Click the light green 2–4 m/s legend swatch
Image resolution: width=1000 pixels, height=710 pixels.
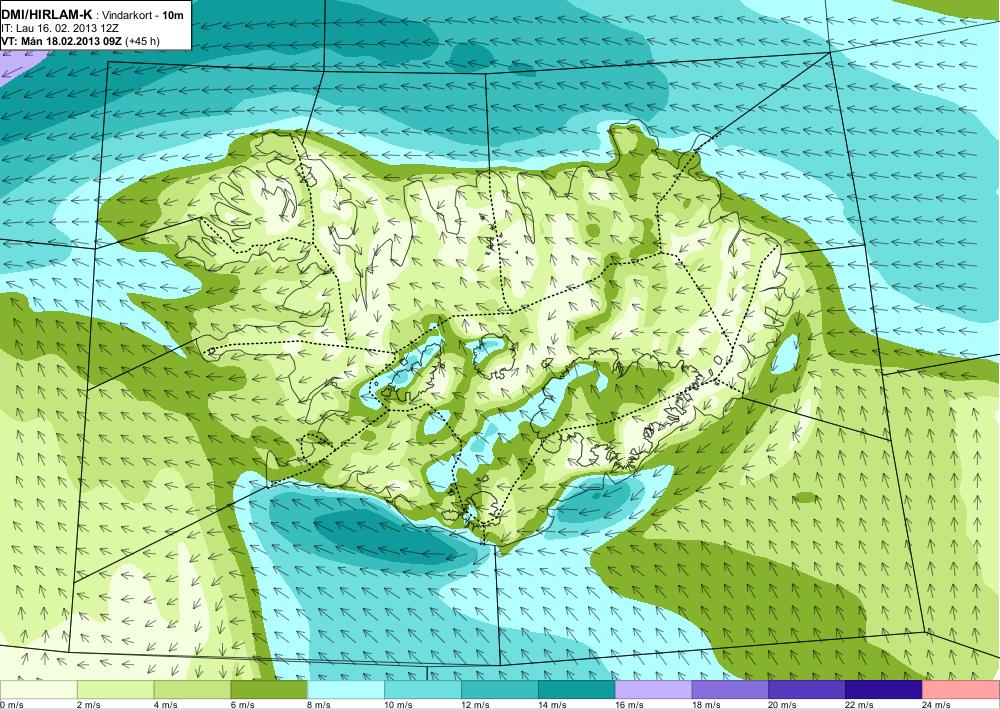(115, 690)
